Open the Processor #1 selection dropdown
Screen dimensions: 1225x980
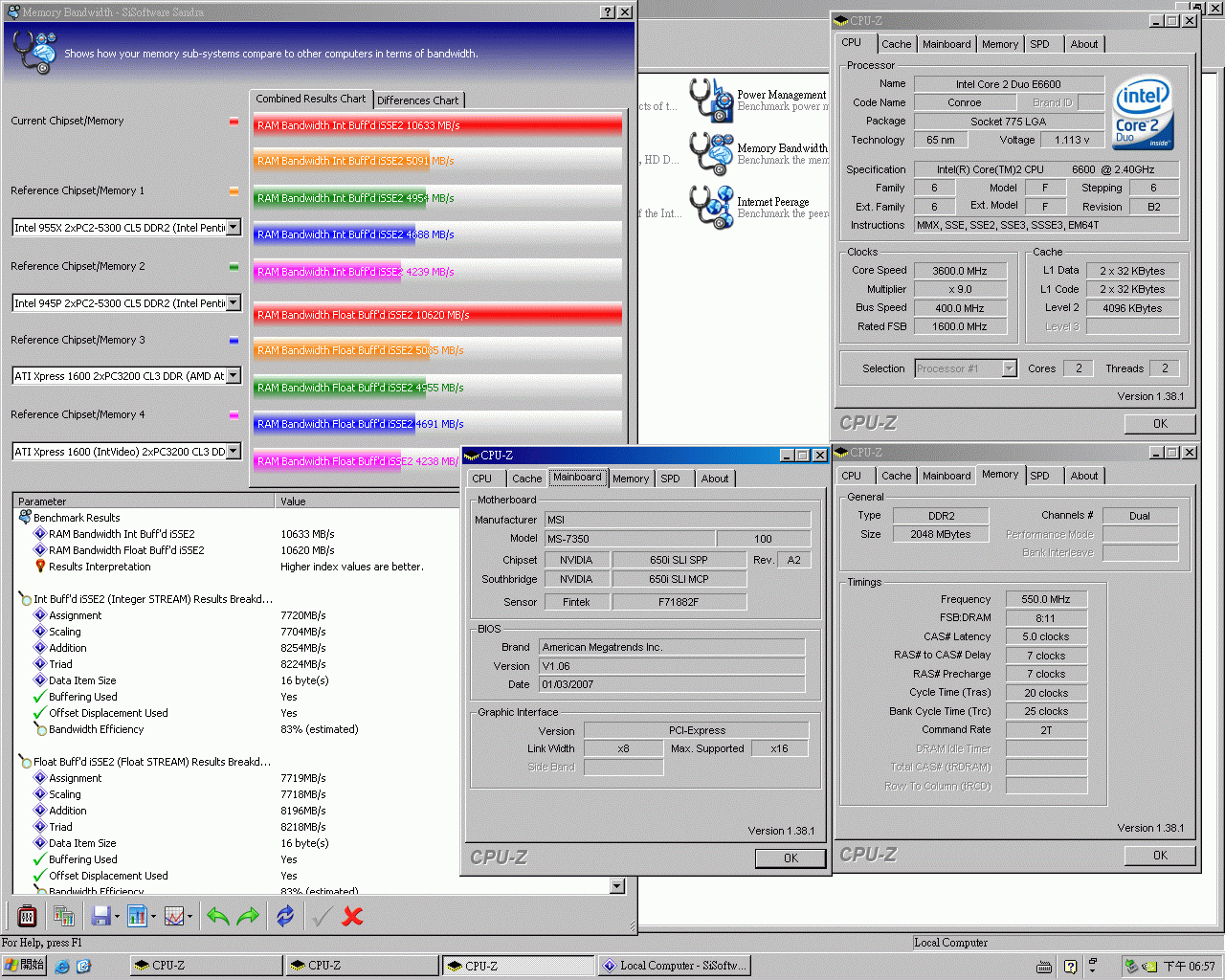point(1009,368)
